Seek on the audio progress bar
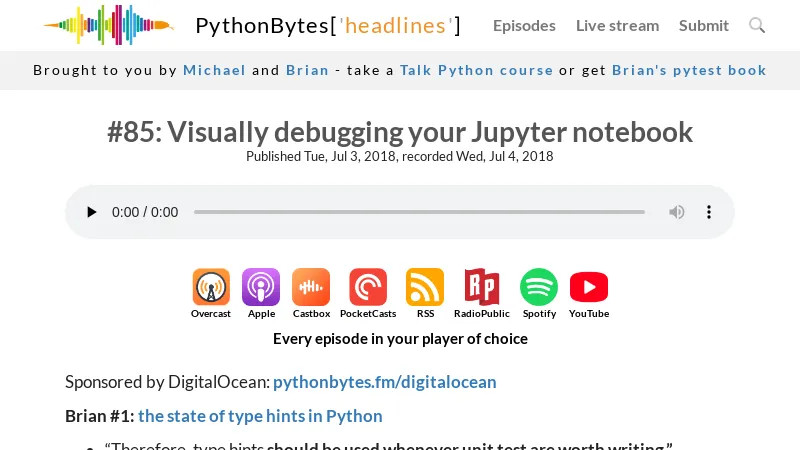Viewport: 800px width, 450px height. pos(419,212)
